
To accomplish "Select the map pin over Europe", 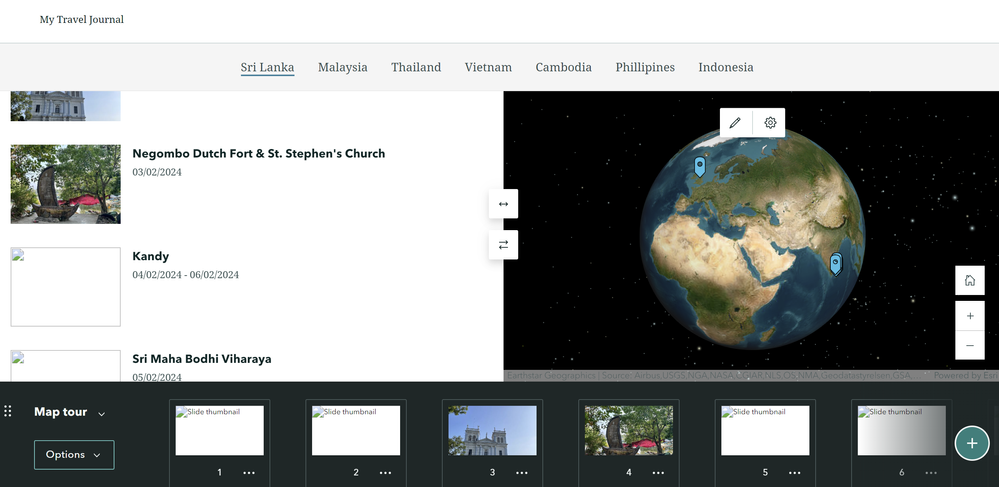I will (700, 166).
